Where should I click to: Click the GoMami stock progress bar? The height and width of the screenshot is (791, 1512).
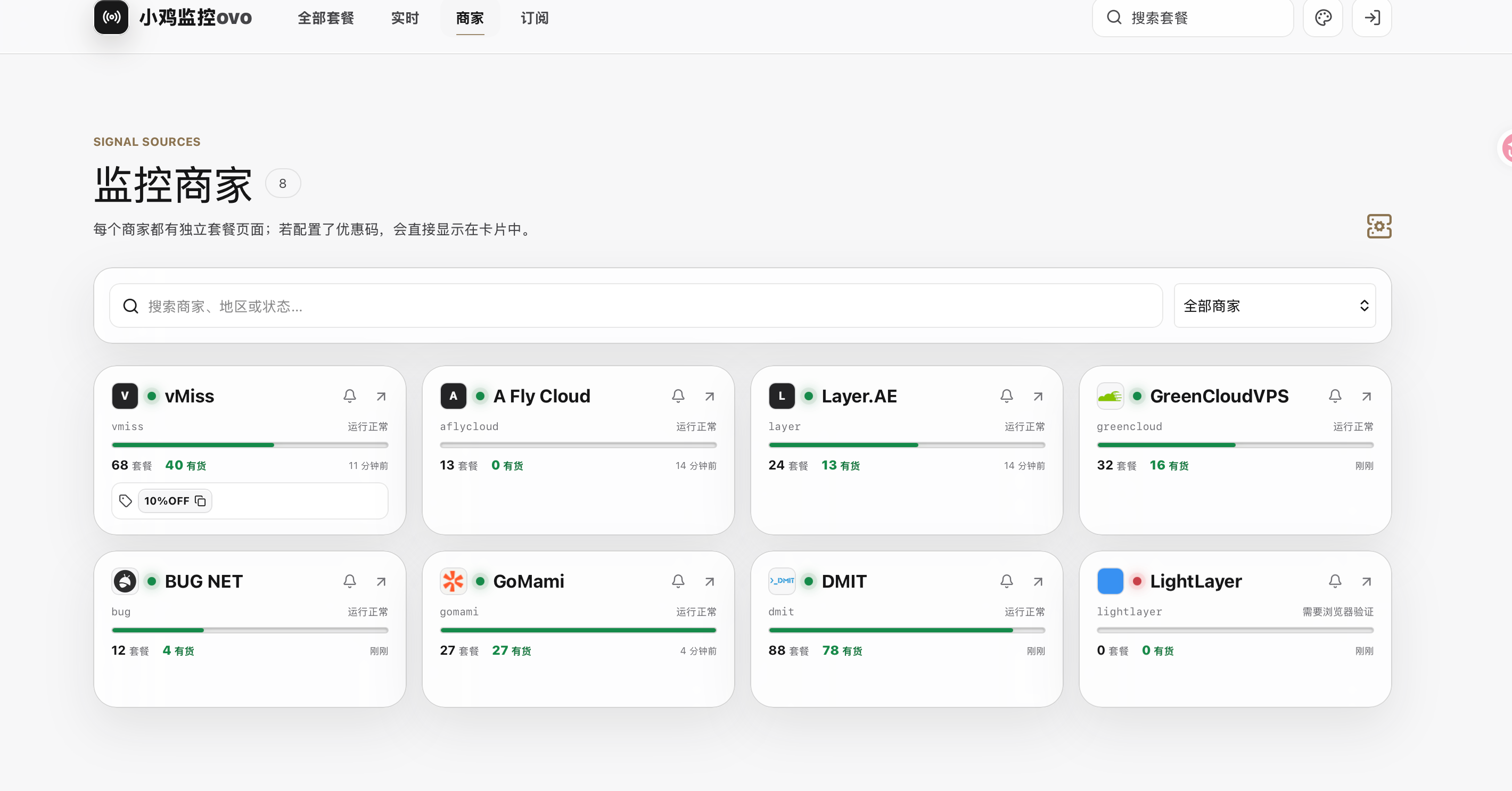578,630
